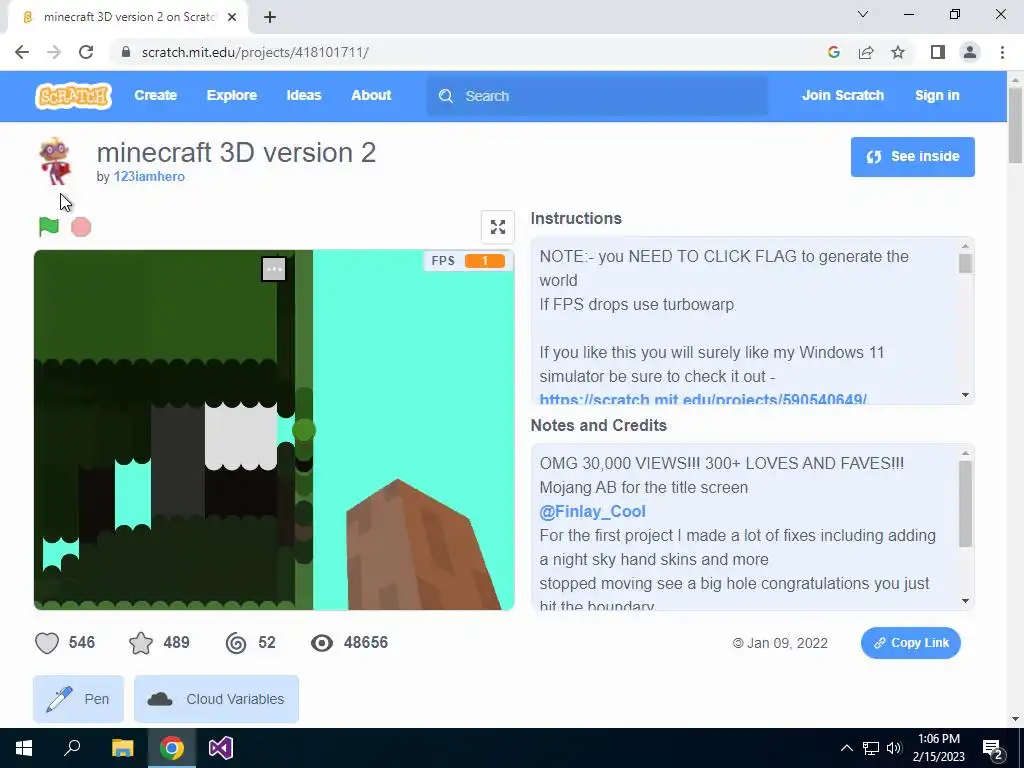Enter fullscreen mode for the project player
Image resolution: width=1024 pixels, height=768 pixels.
(498, 227)
